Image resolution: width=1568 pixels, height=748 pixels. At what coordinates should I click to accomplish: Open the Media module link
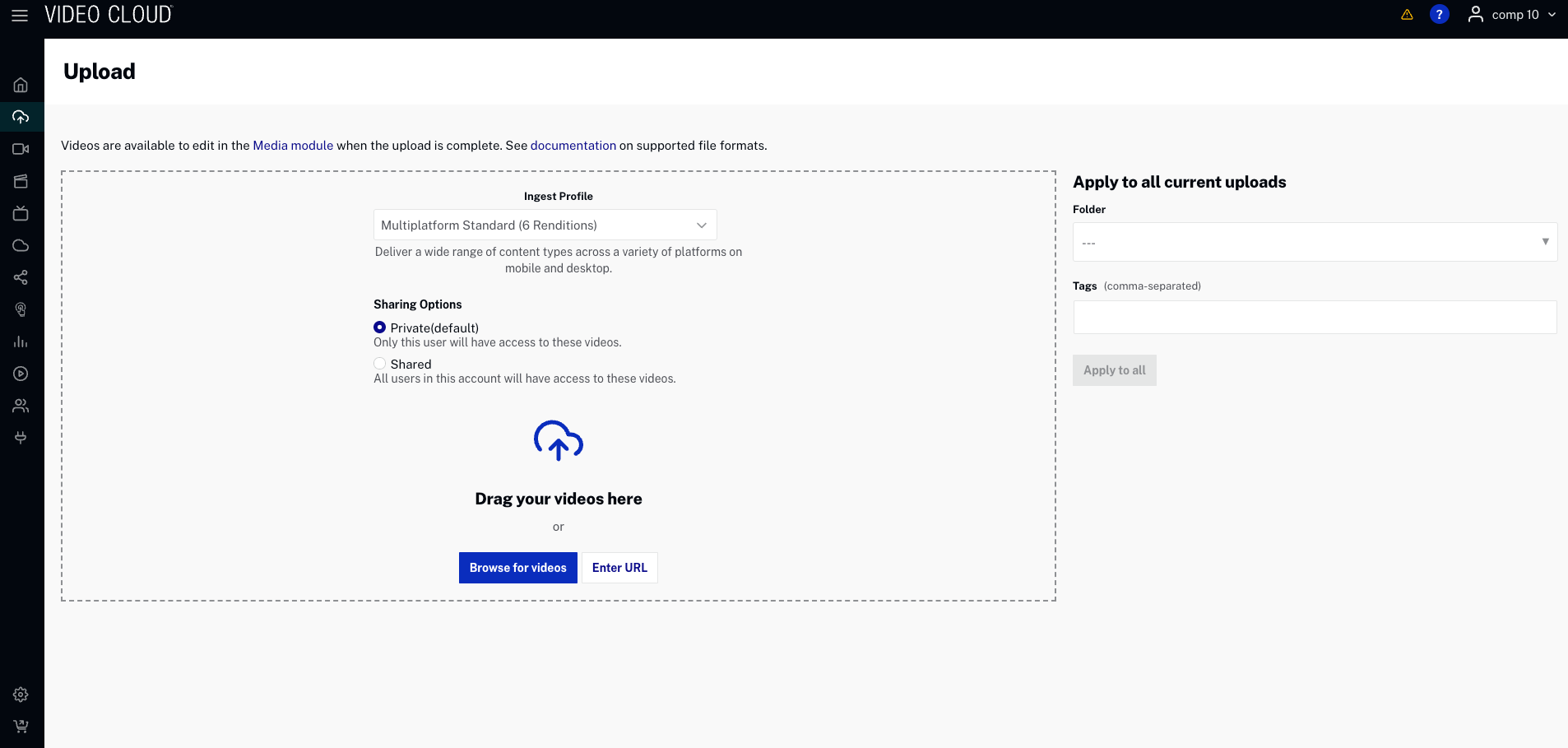293,146
